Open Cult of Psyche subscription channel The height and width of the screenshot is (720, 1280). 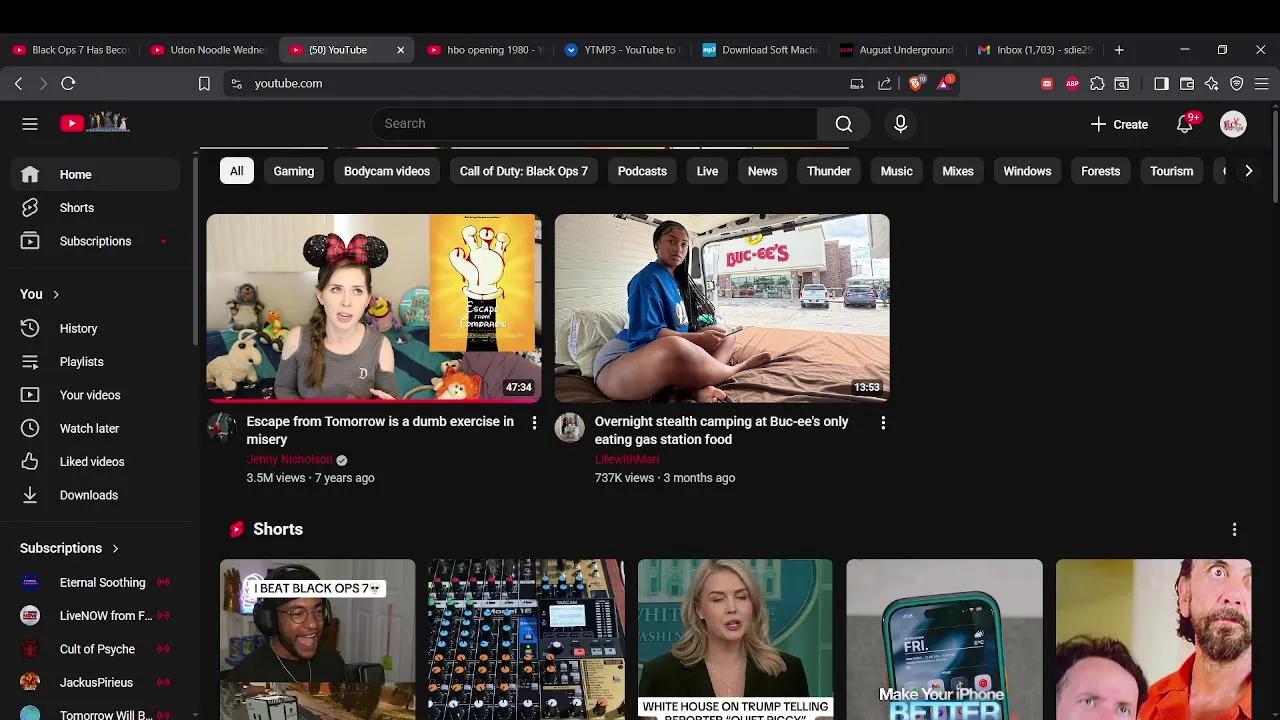tap(97, 649)
